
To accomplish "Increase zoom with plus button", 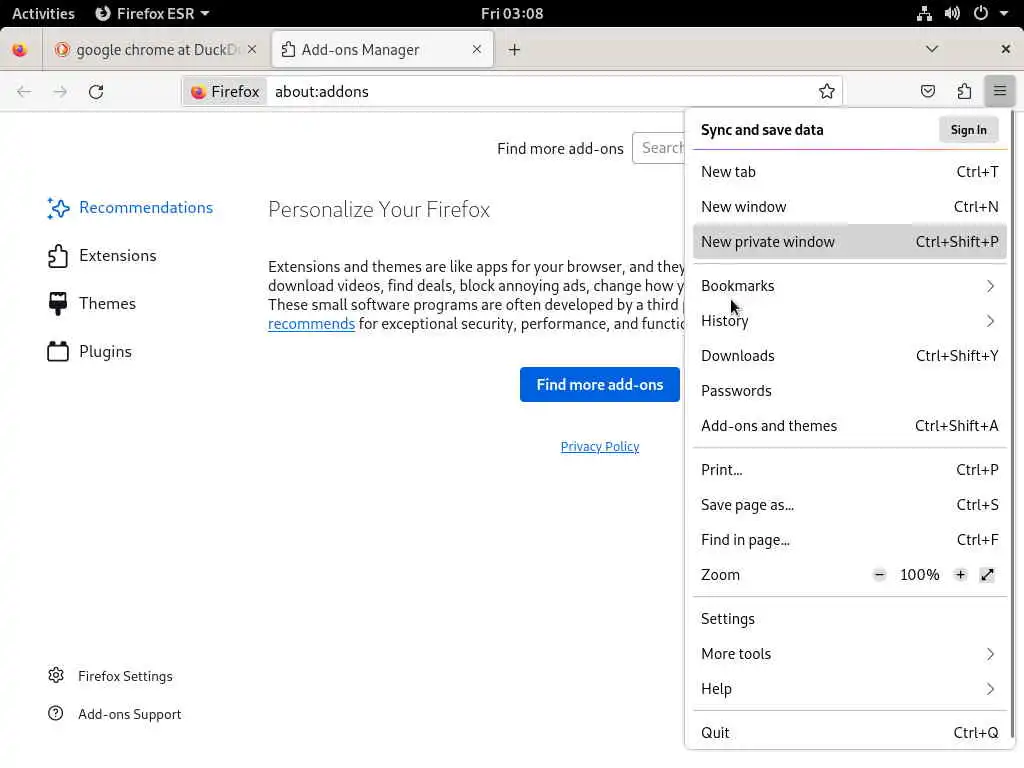I will pyautogui.click(x=960, y=575).
